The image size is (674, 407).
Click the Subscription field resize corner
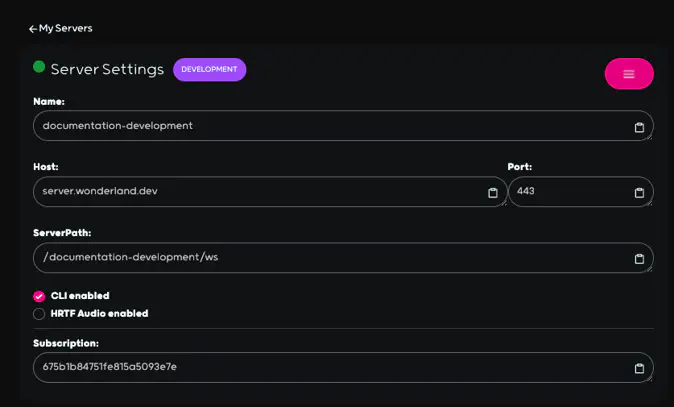tap(650, 379)
